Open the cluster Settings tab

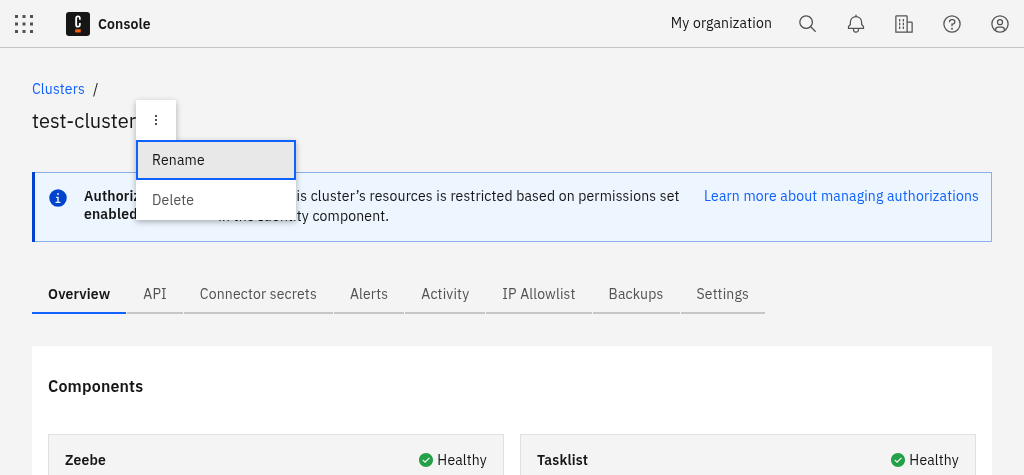pos(722,294)
